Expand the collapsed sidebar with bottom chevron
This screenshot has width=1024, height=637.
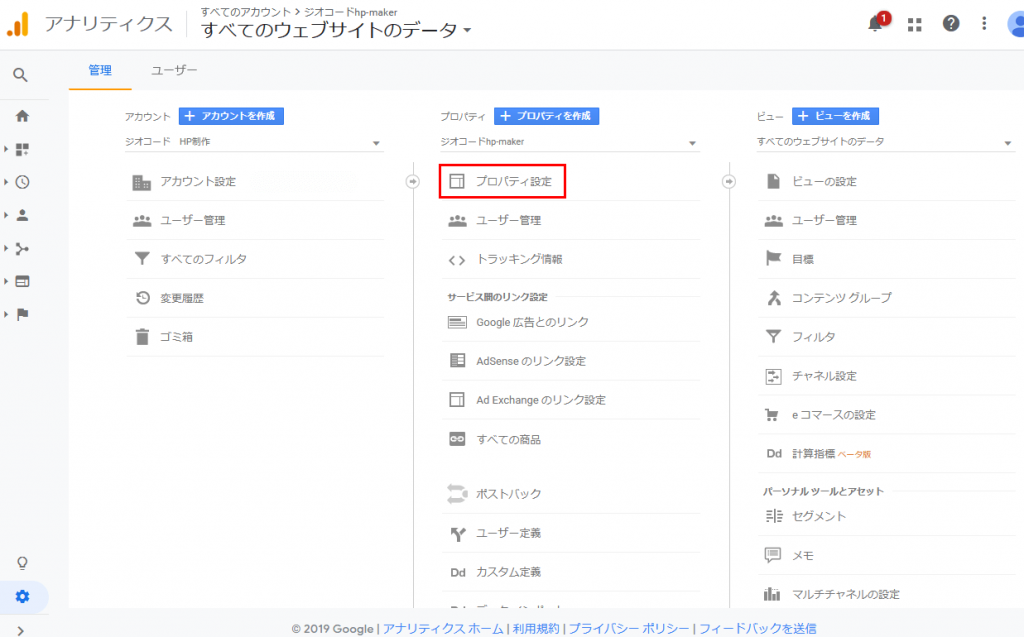22,629
